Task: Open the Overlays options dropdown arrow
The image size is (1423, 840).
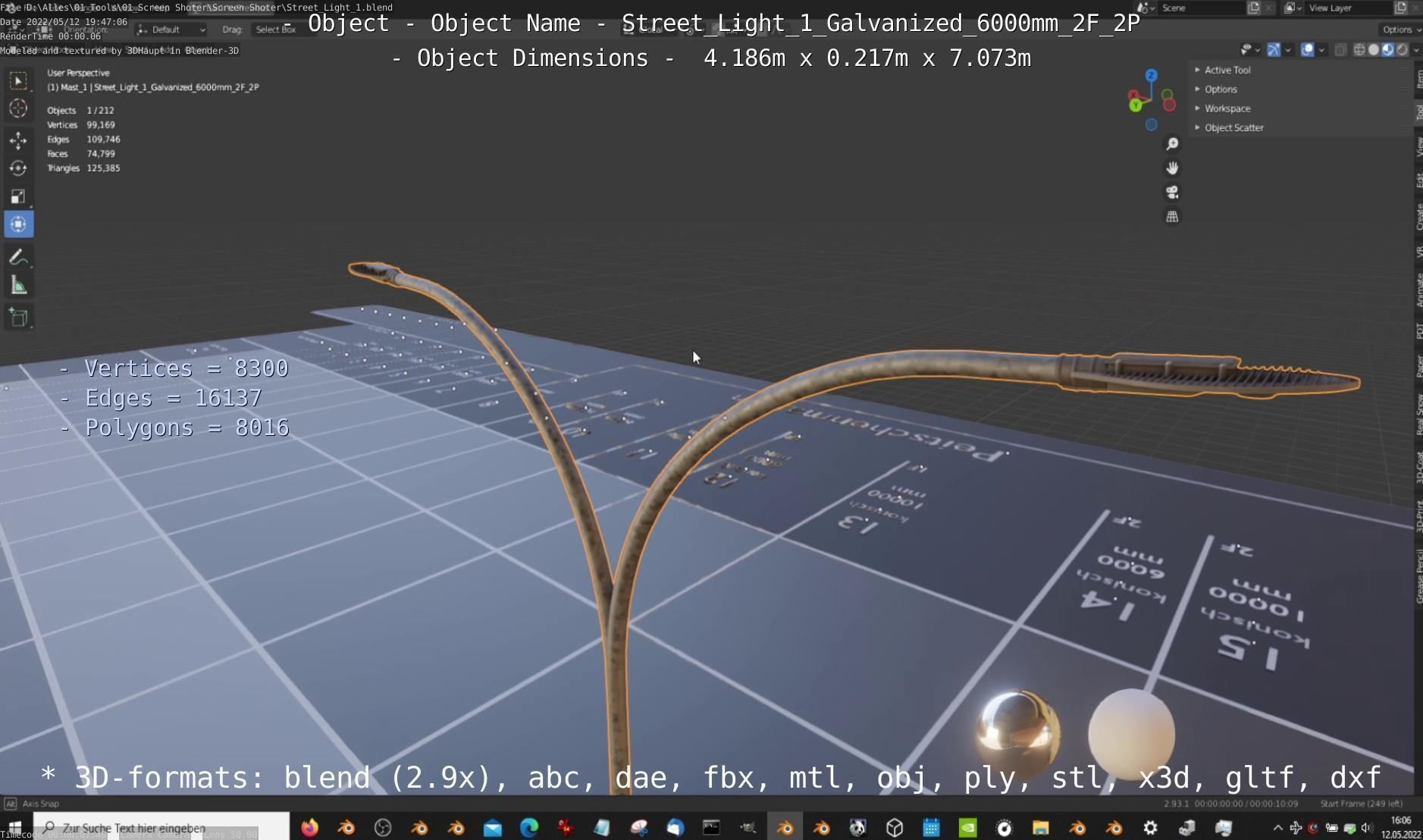Action: point(1321,50)
